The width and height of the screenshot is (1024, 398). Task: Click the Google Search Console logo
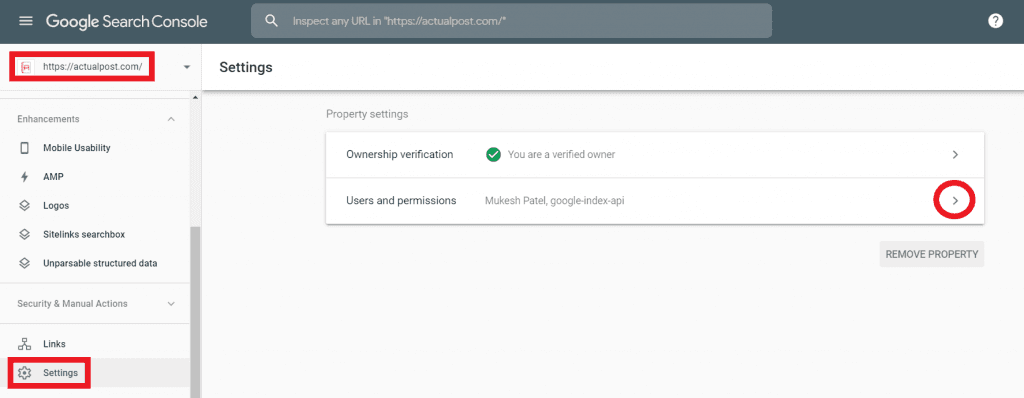(x=127, y=21)
